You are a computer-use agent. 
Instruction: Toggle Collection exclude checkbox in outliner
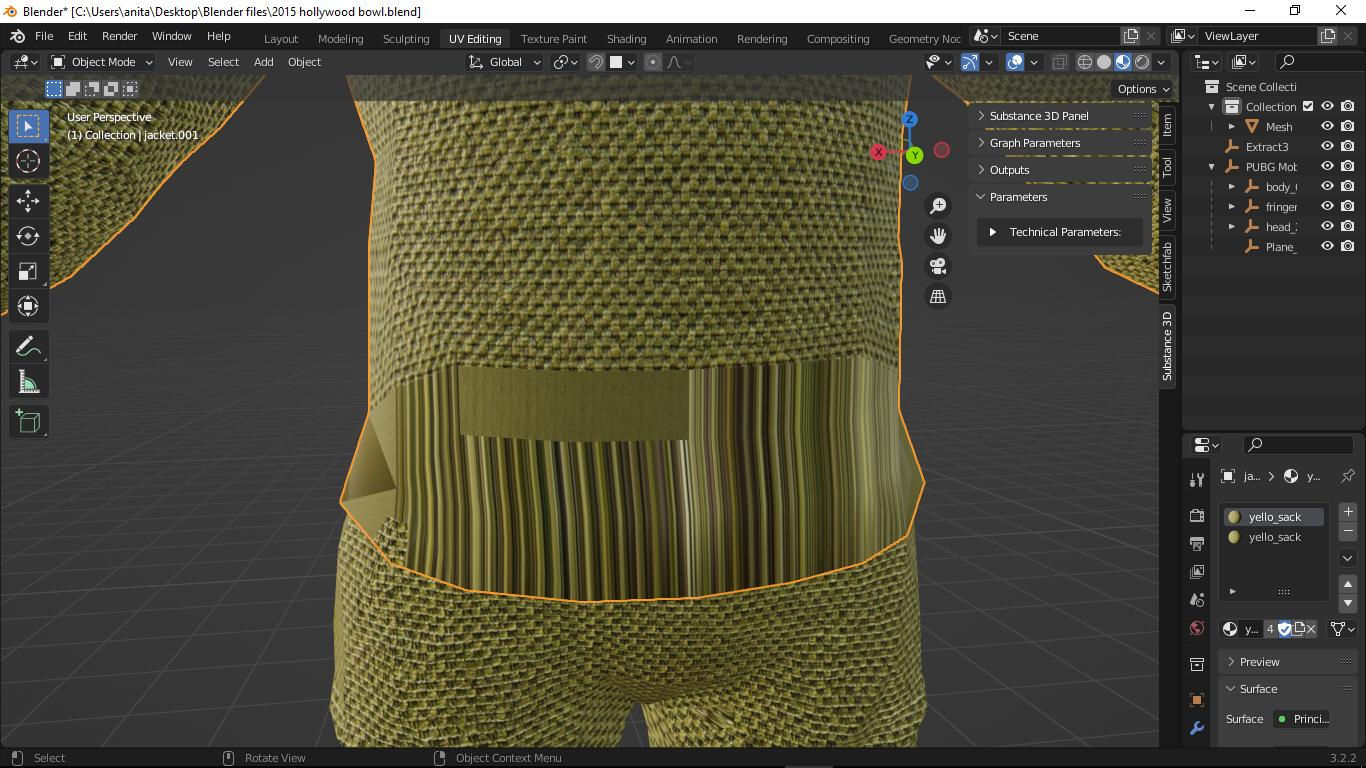coord(1308,107)
